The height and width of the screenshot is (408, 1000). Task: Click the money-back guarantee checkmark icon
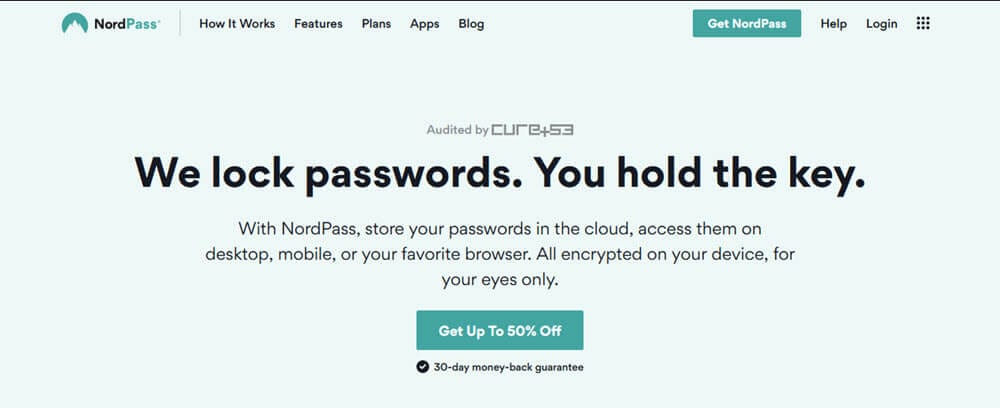pyautogui.click(x=422, y=367)
